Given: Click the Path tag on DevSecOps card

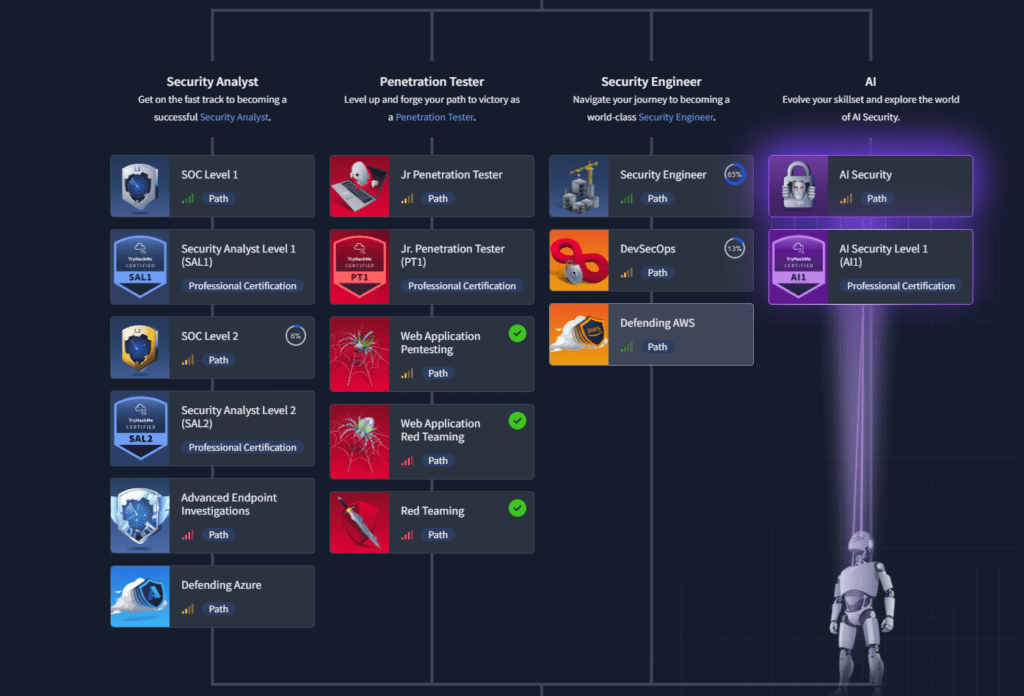Looking at the screenshot, I should [x=657, y=273].
